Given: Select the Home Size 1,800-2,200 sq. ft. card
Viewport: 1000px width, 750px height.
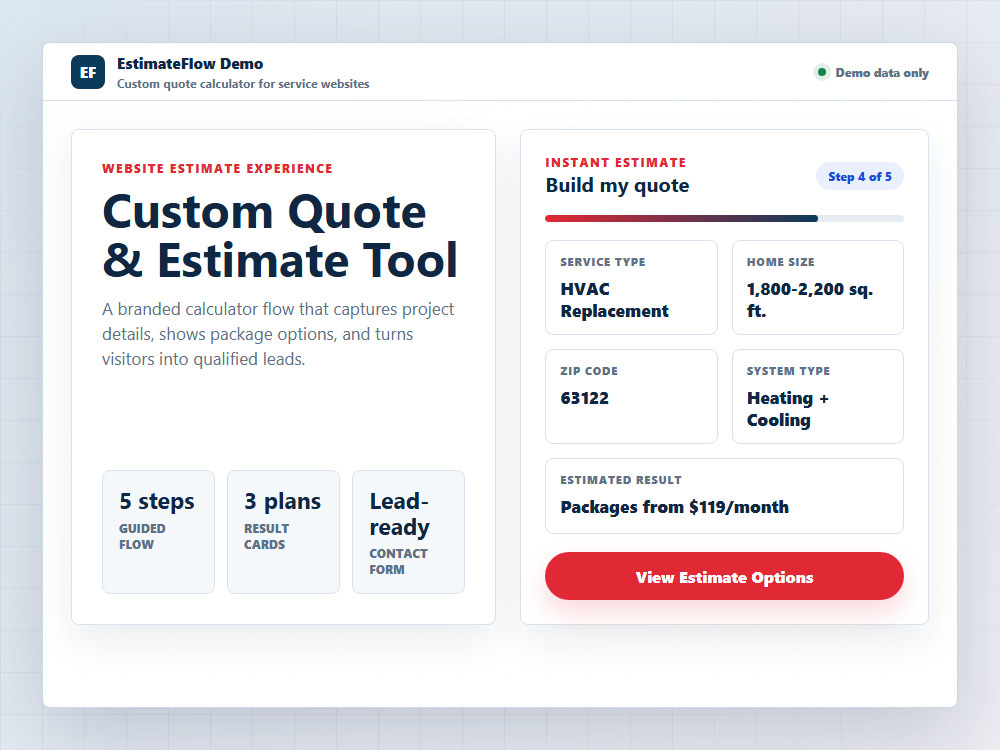Looking at the screenshot, I should tap(818, 288).
